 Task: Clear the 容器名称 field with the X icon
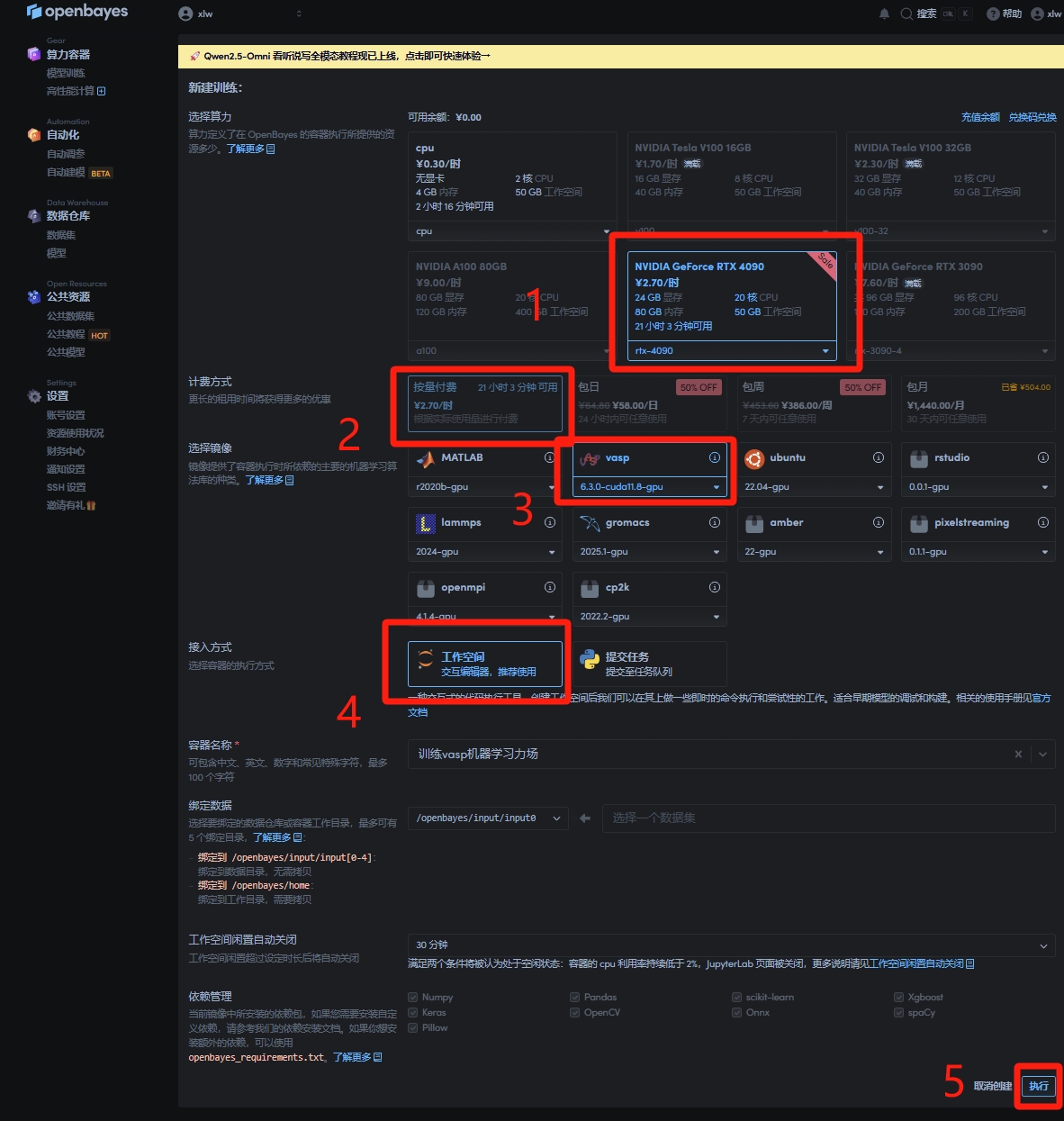tap(1018, 755)
